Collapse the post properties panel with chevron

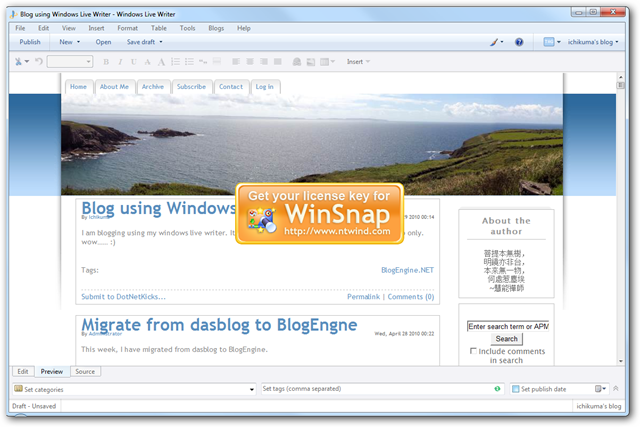(x=616, y=389)
